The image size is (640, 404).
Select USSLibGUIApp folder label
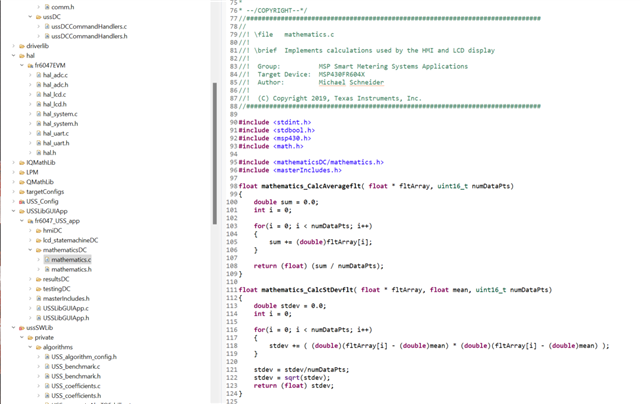coord(47,211)
